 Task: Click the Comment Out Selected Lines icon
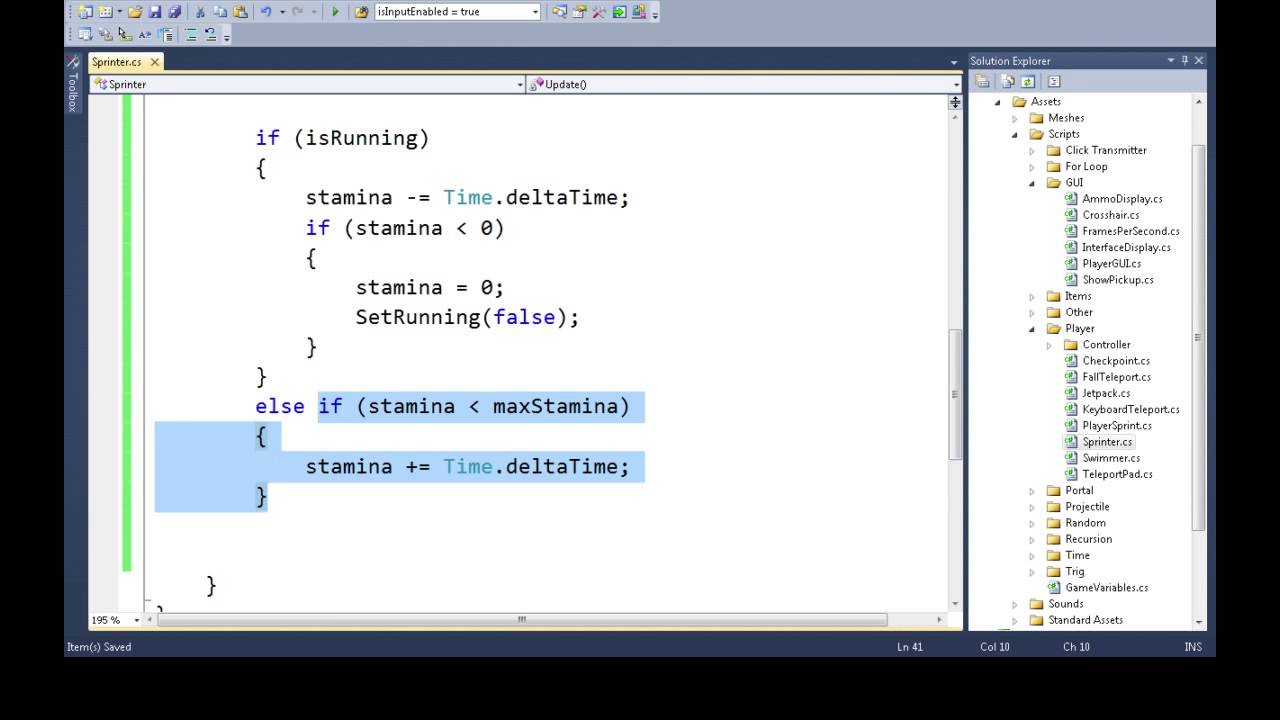(x=191, y=34)
